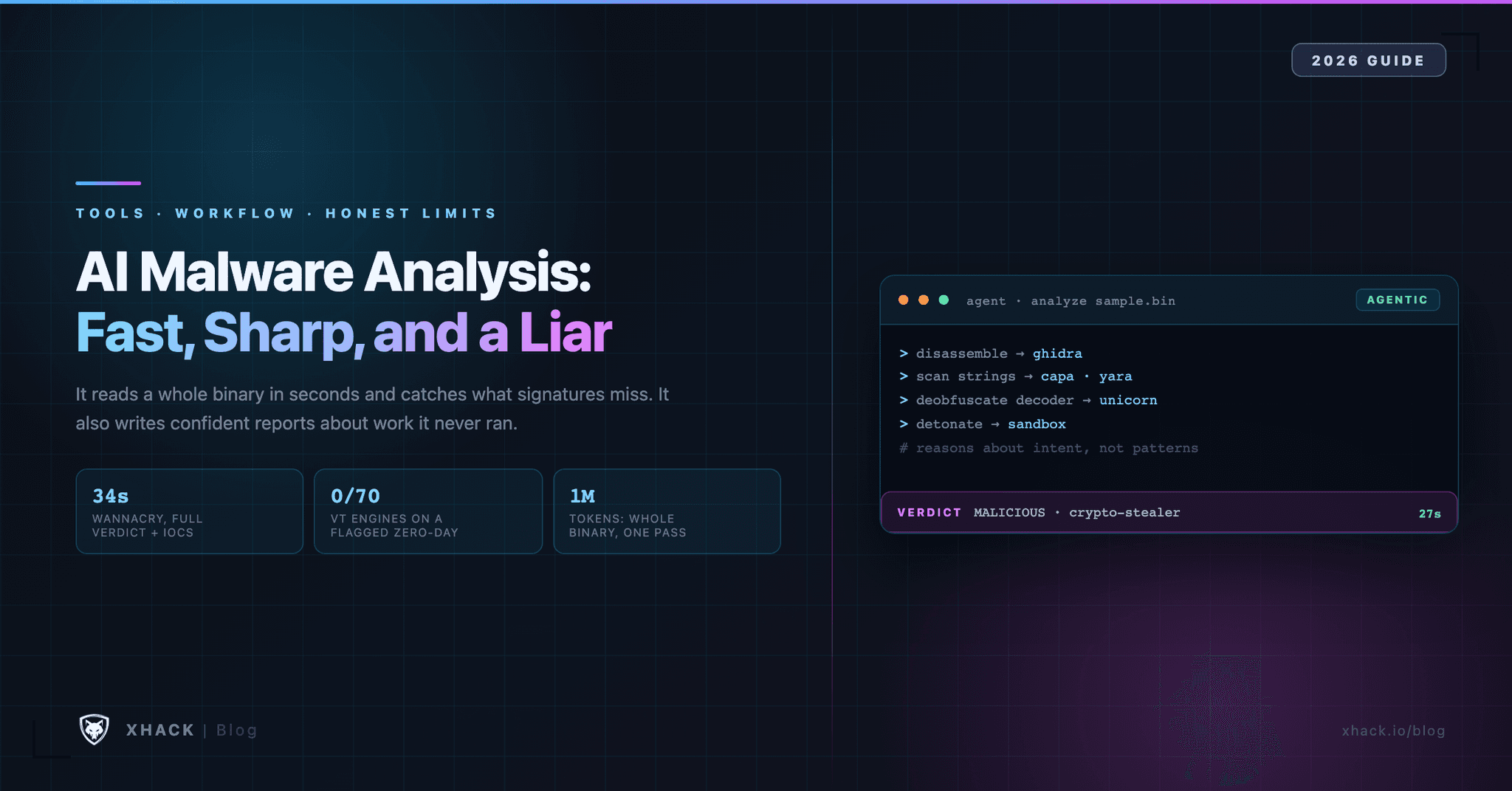1512x791 pixels.
Task: Click the green terminal window dot
Action: tap(944, 300)
